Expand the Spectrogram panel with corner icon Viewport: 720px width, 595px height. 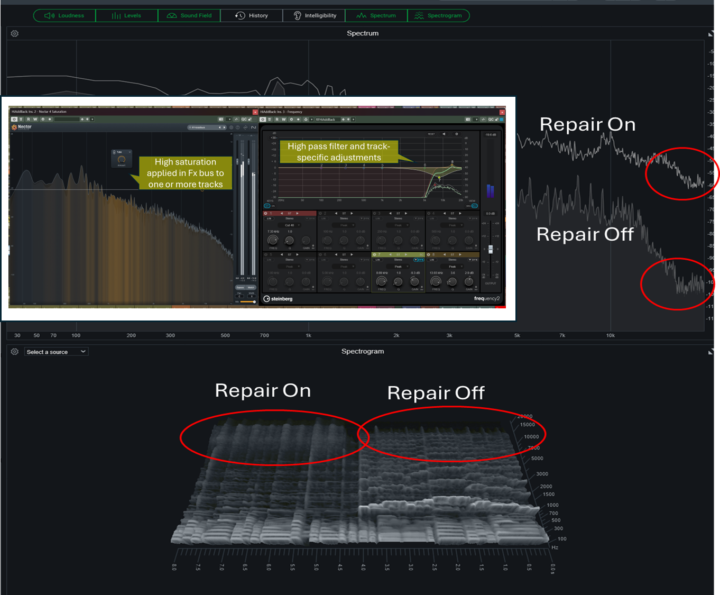click(x=711, y=352)
